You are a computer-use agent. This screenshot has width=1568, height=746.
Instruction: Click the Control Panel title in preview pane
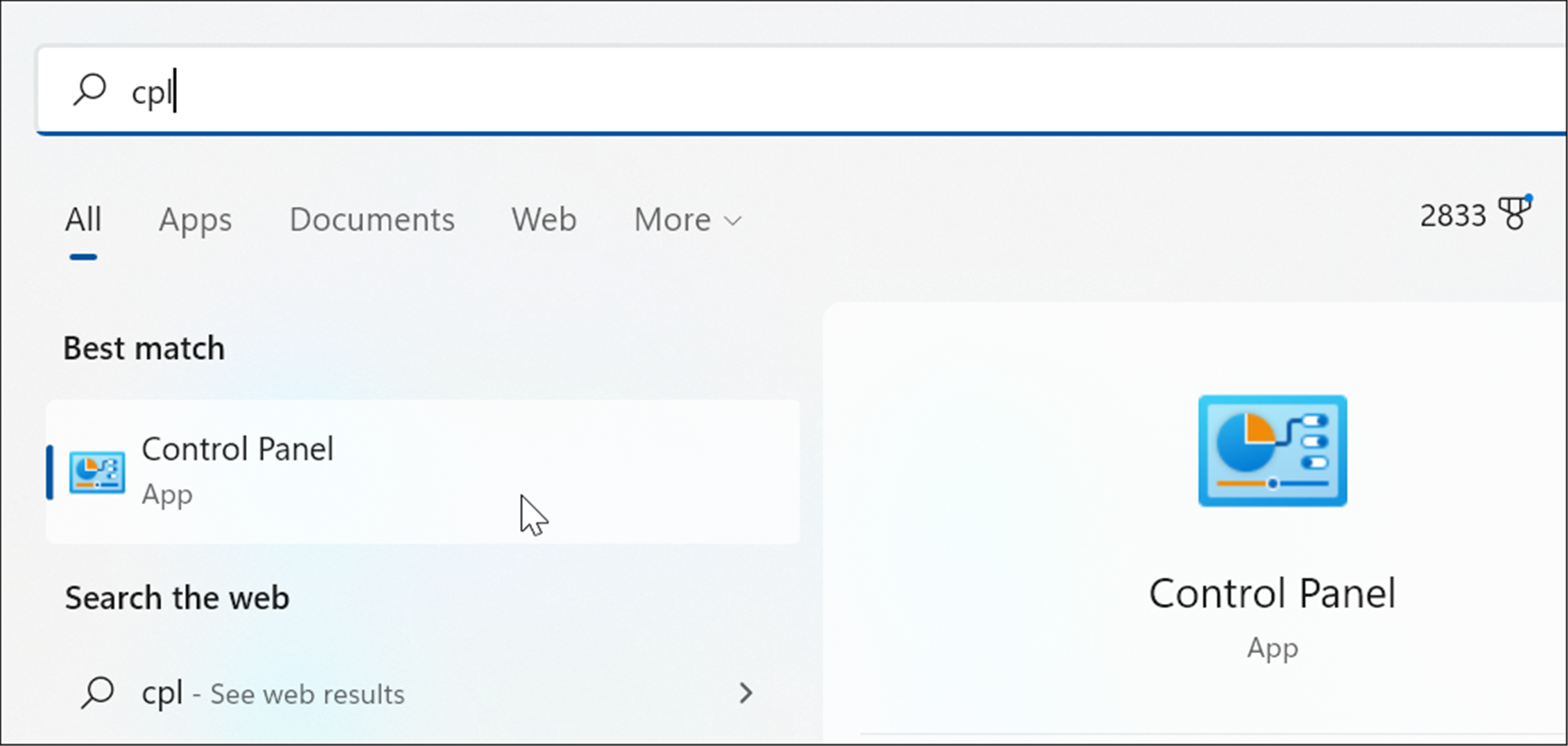1272,593
